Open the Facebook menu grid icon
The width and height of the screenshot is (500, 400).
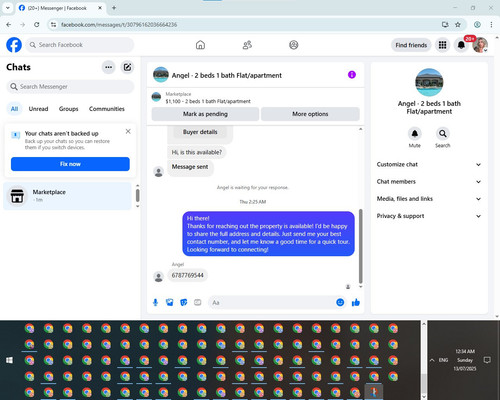(442, 45)
